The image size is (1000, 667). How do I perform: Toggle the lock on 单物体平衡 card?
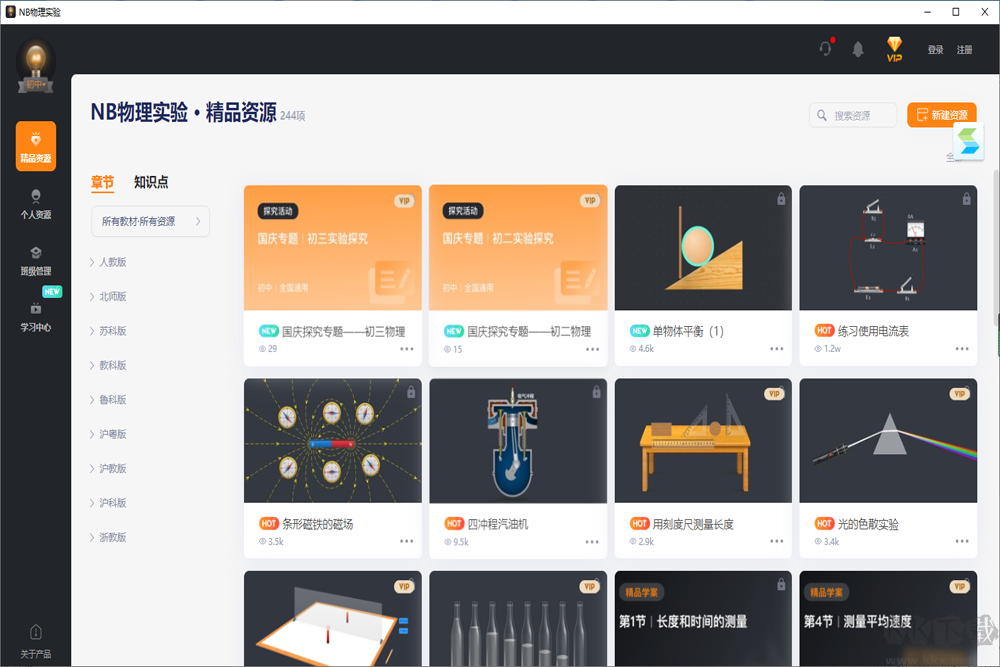click(781, 200)
